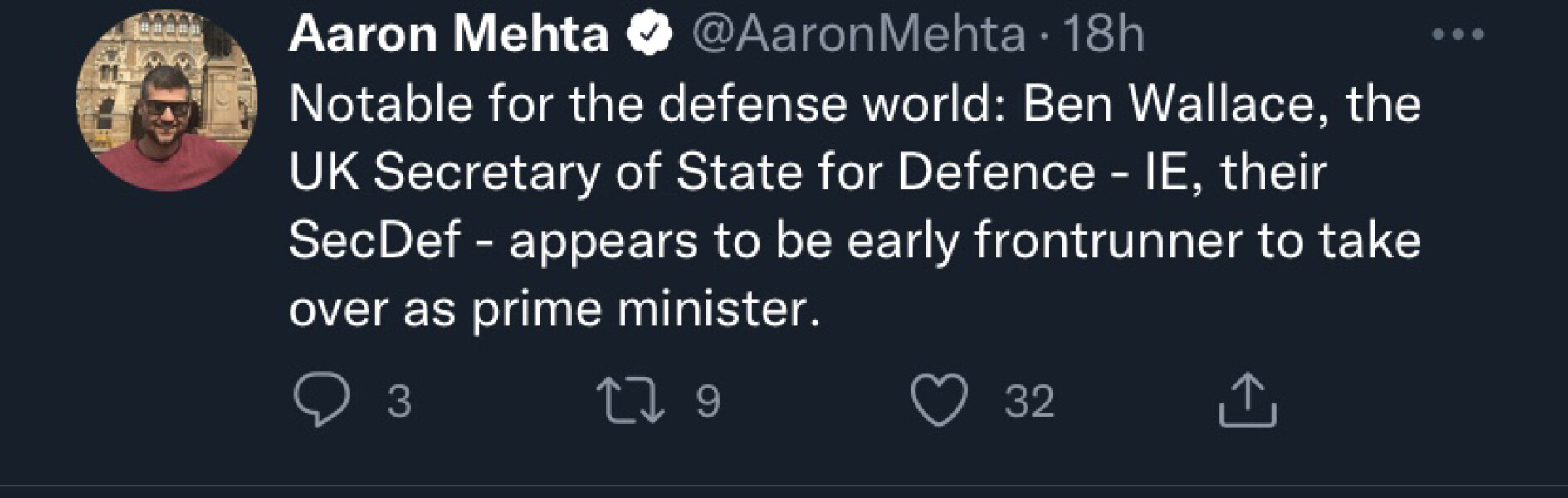Click 'Notable for the defense world' phrase
1568x498 pixels.
(x=646, y=105)
